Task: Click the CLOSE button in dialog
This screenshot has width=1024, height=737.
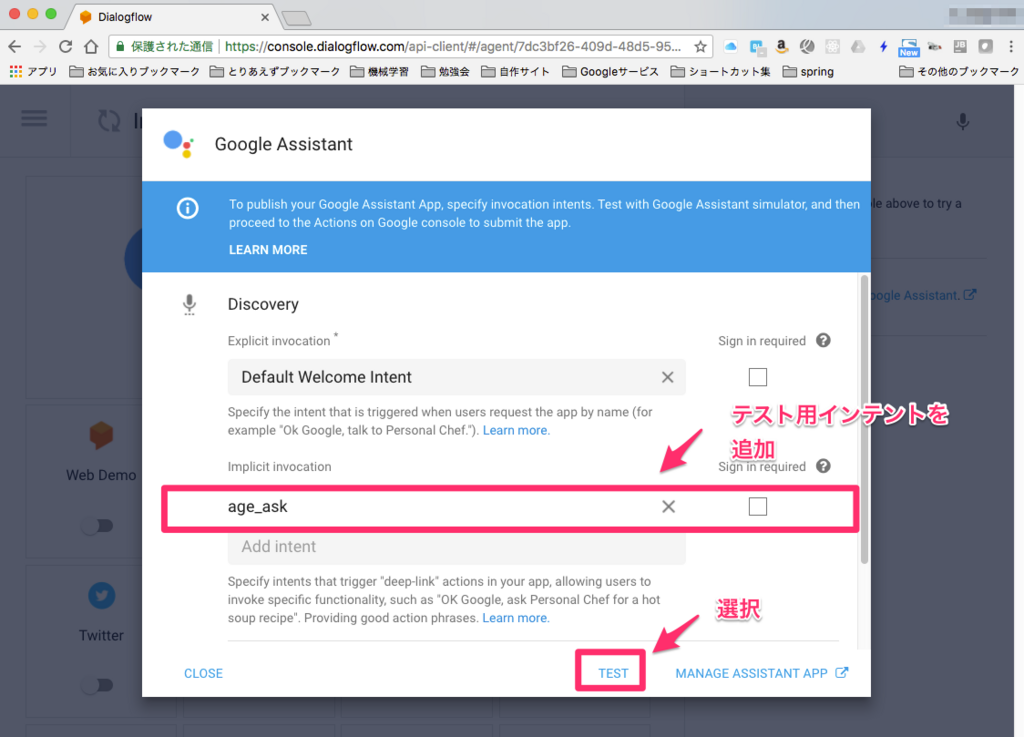Action: pyautogui.click(x=203, y=673)
